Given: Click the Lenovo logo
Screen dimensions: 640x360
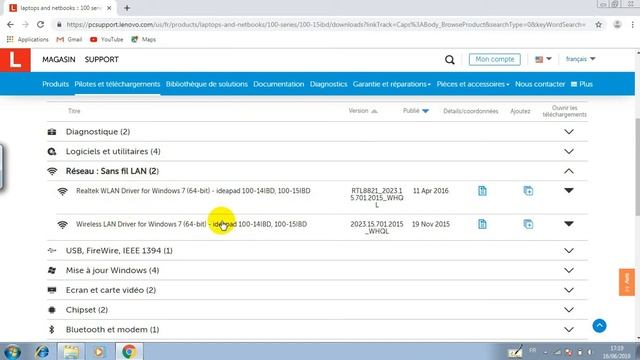Looking at the screenshot, I should [x=15, y=60].
